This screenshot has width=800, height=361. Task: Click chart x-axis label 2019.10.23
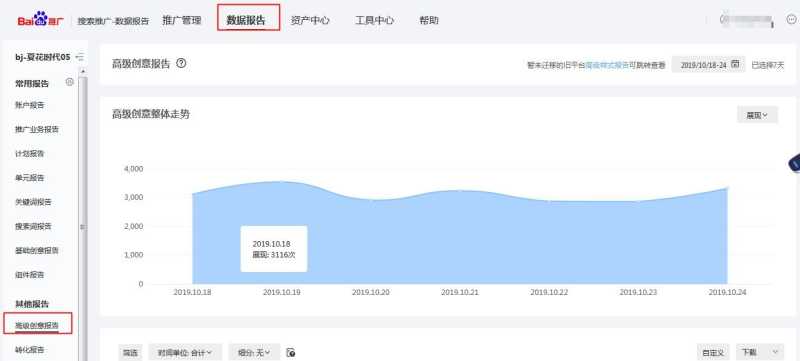pos(638,293)
